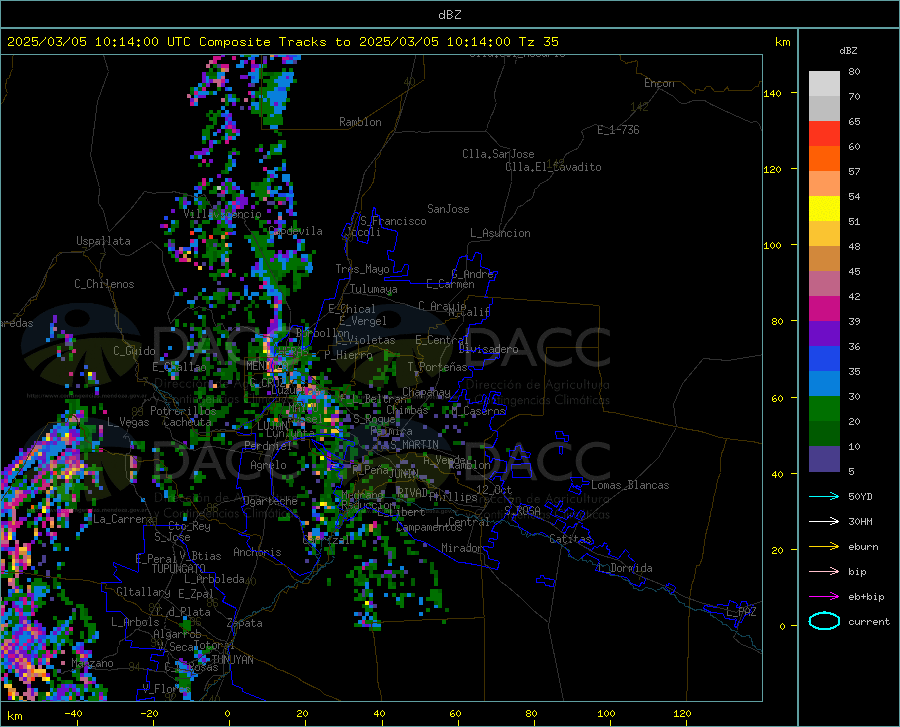Click the magenta eb+bip arrow symbol
Viewport: 900px width, 727px height.
pyautogui.click(x=824, y=597)
